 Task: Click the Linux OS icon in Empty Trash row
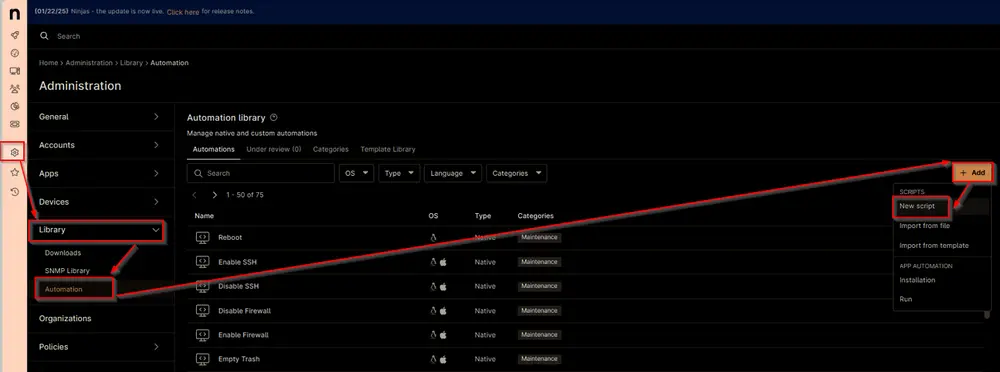click(x=434, y=359)
